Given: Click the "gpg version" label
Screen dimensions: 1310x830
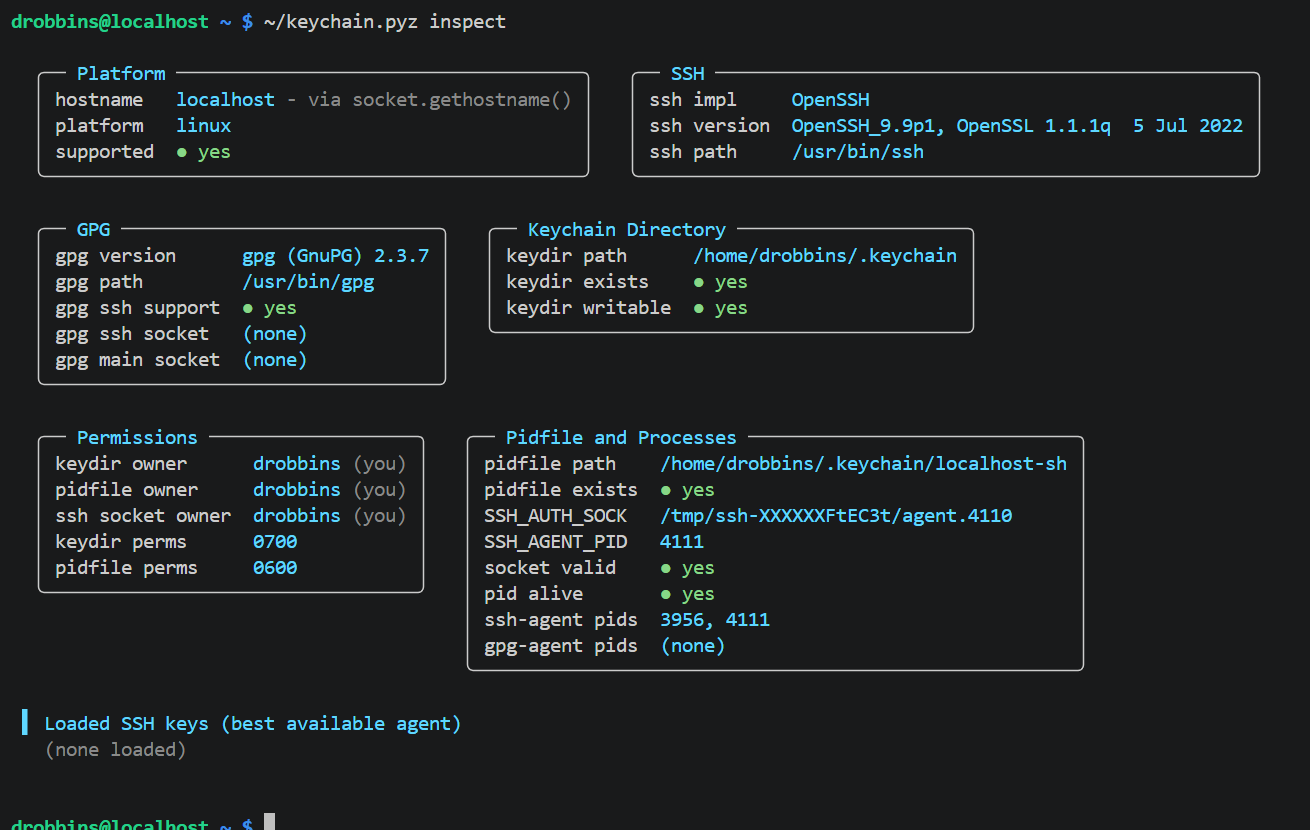Looking at the screenshot, I should coord(116,256).
